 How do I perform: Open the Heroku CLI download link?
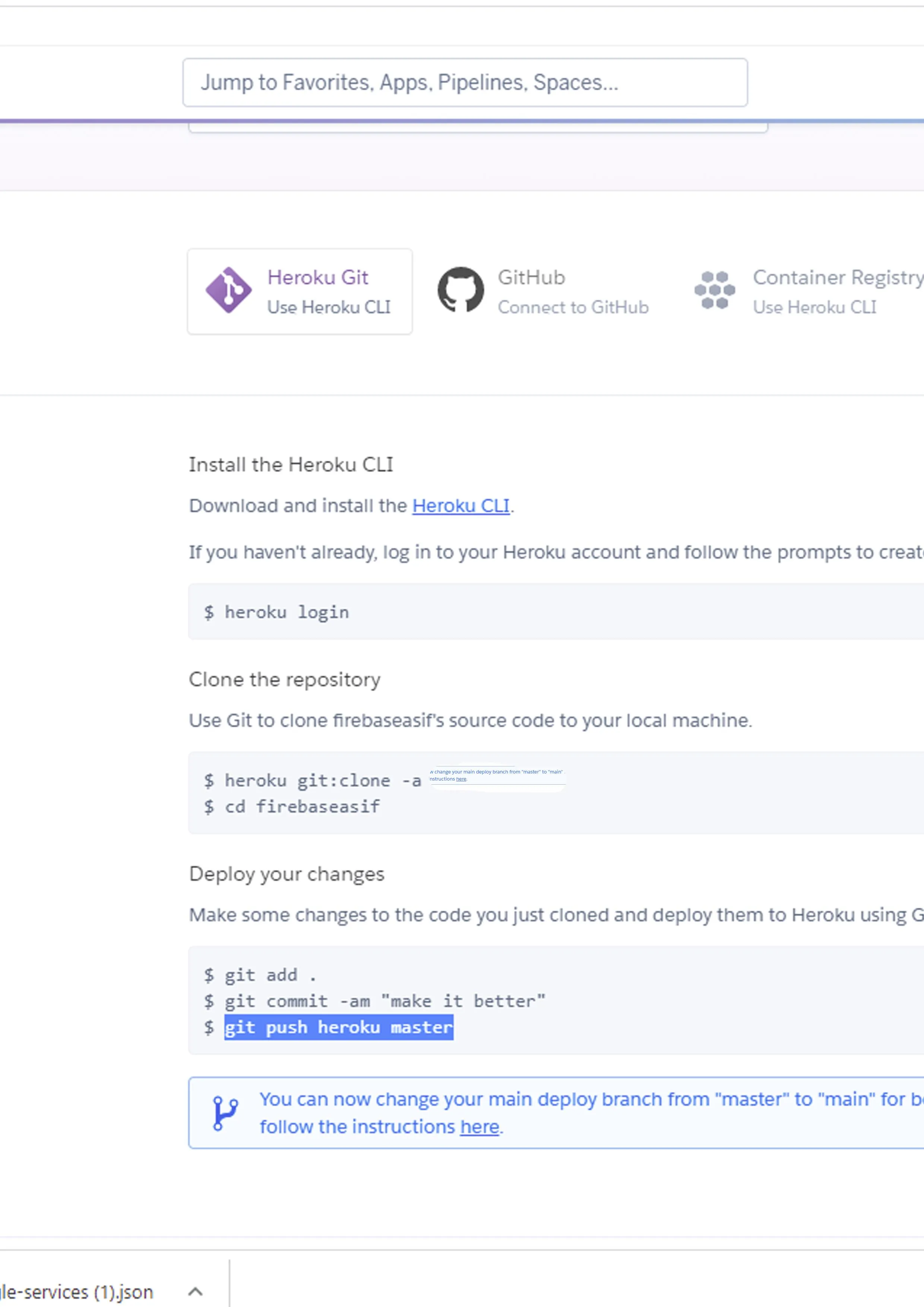click(461, 506)
